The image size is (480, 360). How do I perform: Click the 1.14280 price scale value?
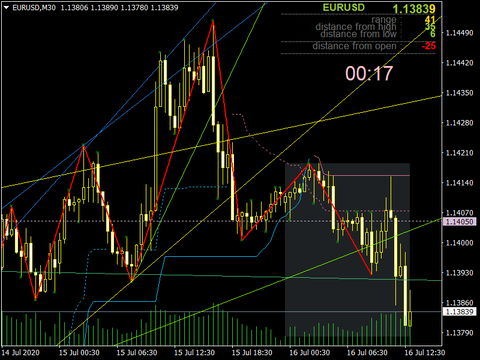459,123
